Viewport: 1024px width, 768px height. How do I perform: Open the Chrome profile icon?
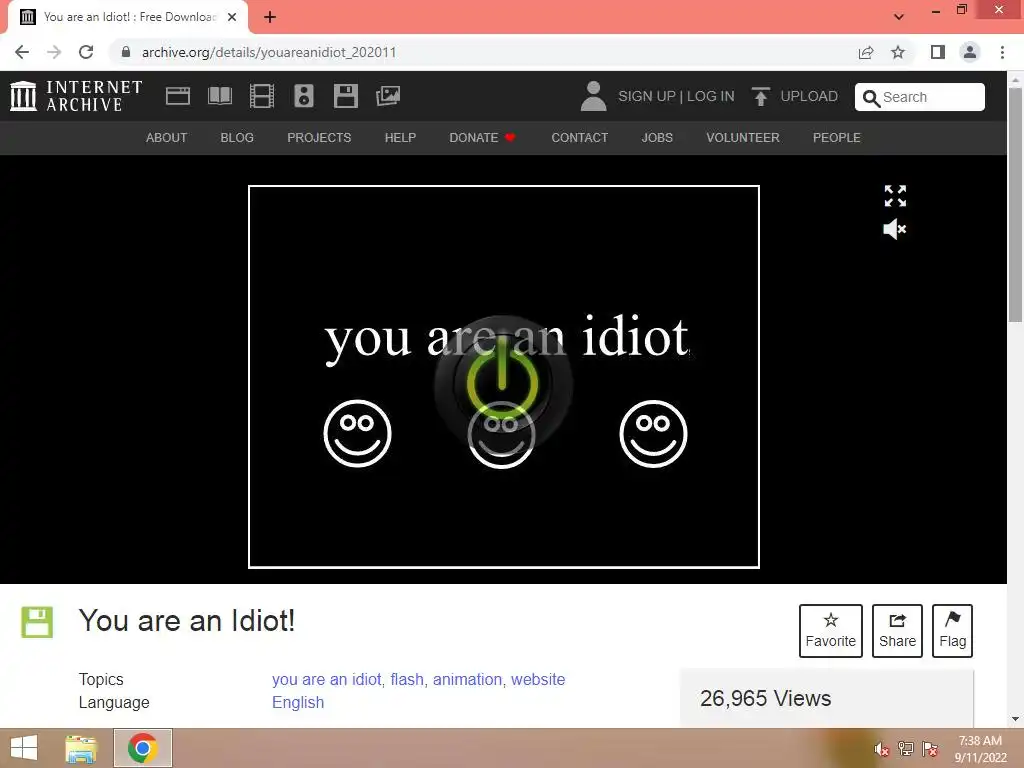(x=970, y=52)
